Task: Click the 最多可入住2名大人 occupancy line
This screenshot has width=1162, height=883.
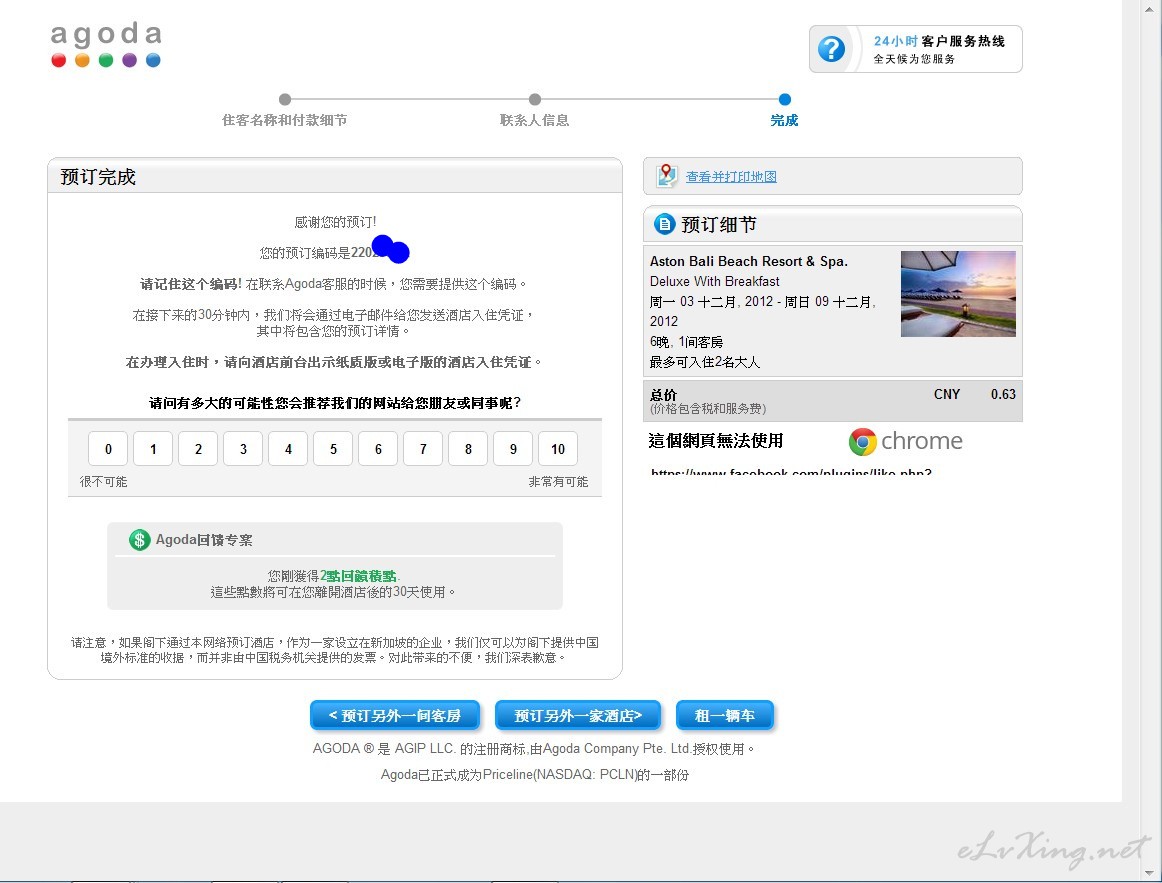Action: click(705, 361)
